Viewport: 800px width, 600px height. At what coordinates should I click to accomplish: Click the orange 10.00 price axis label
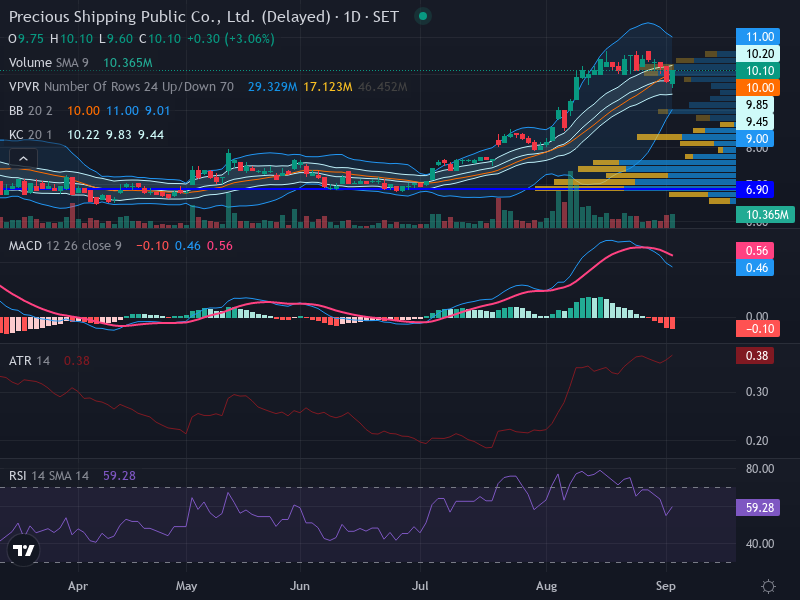(x=758, y=87)
